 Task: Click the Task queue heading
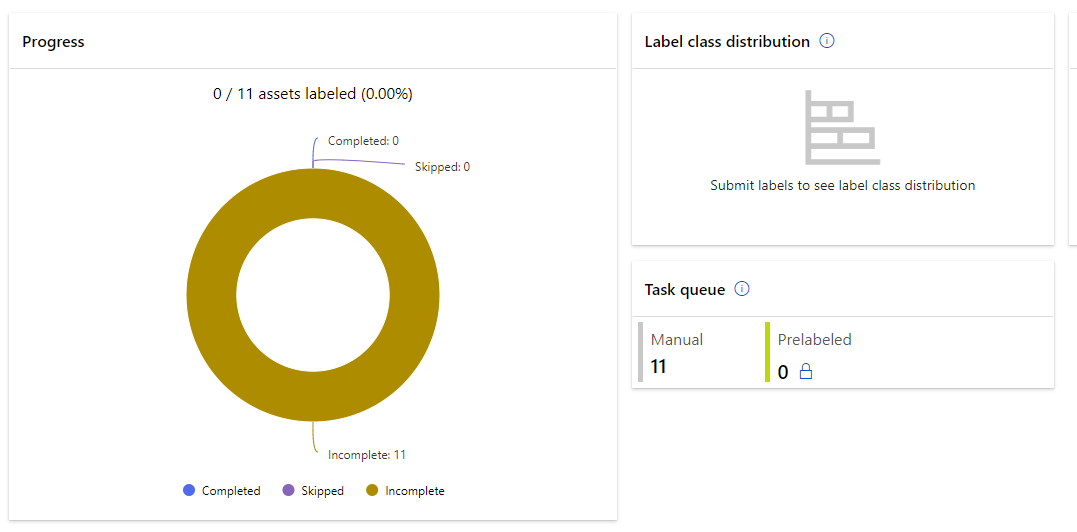[685, 290]
